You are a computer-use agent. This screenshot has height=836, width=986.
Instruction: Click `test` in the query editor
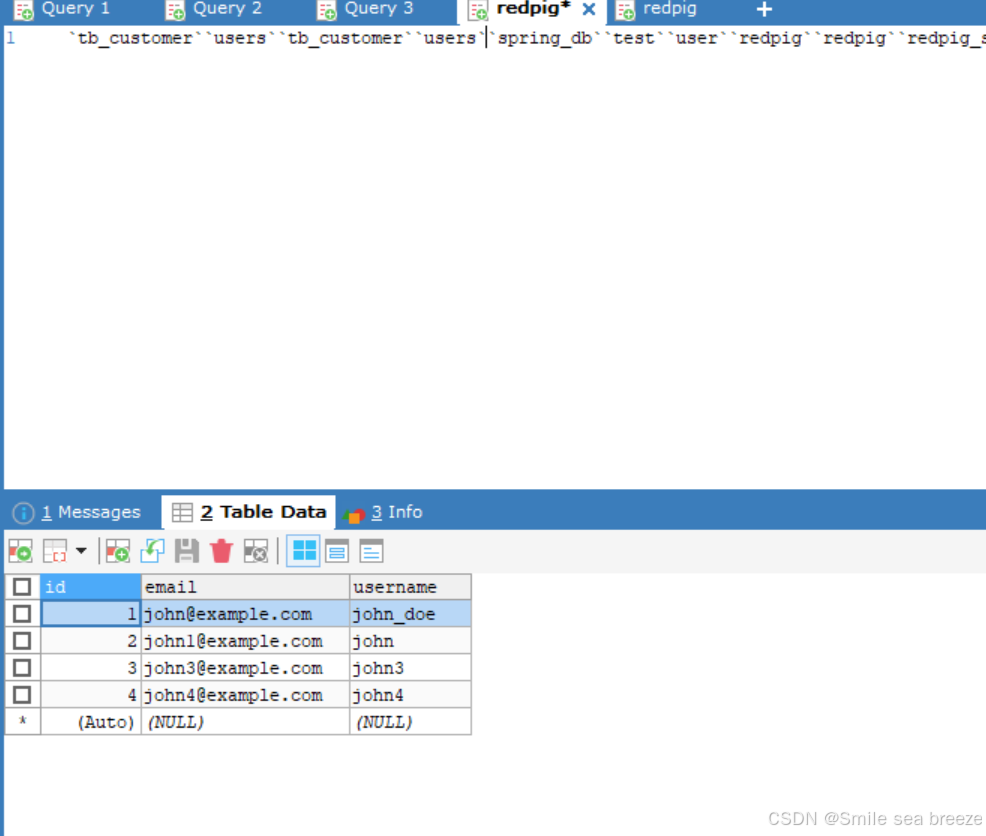(x=633, y=38)
